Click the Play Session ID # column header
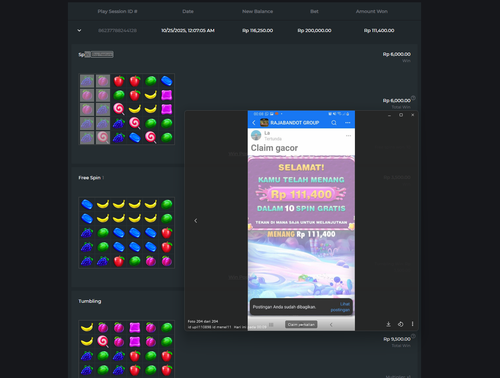500x378 pixels. pyautogui.click(x=117, y=11)
